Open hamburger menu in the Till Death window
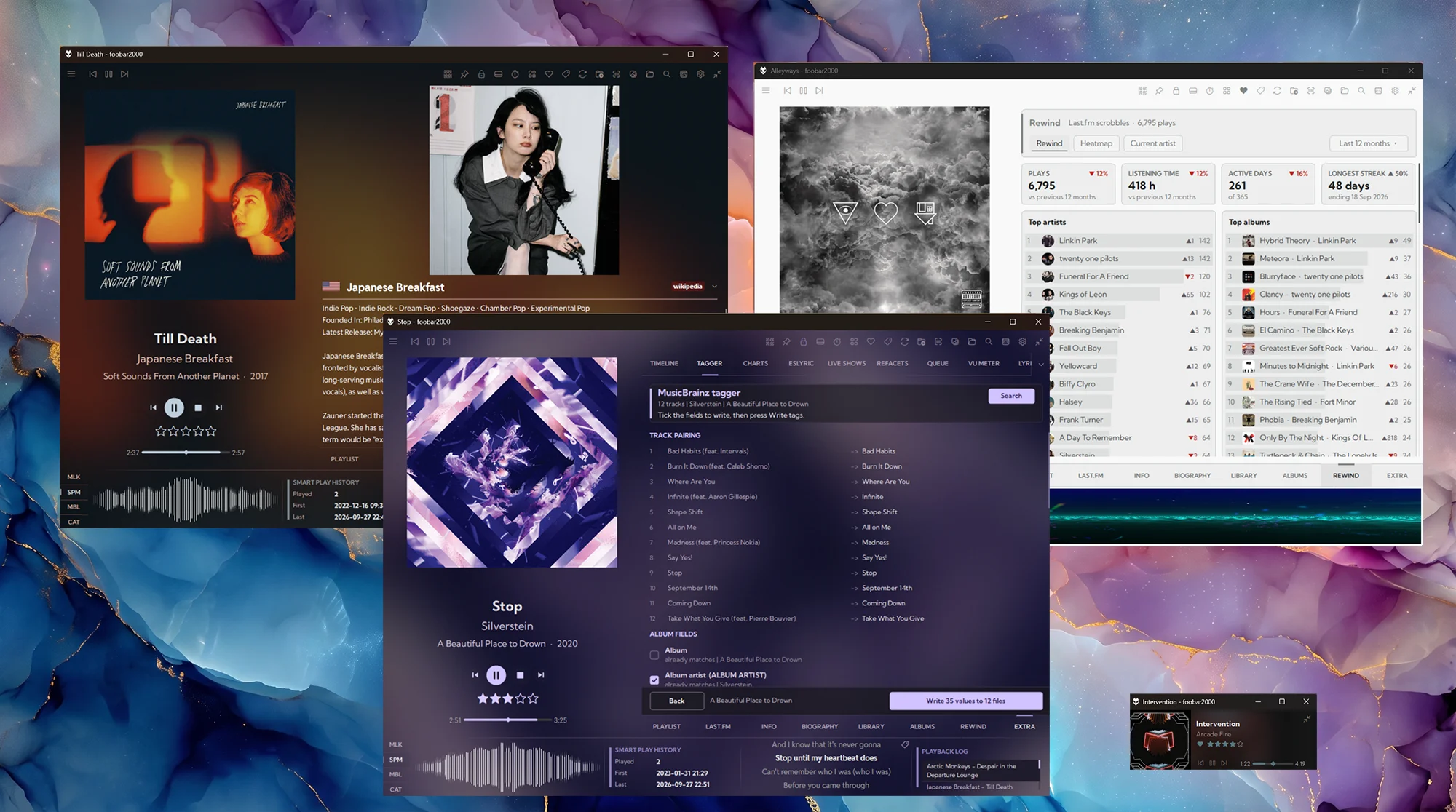 [71, 74]
